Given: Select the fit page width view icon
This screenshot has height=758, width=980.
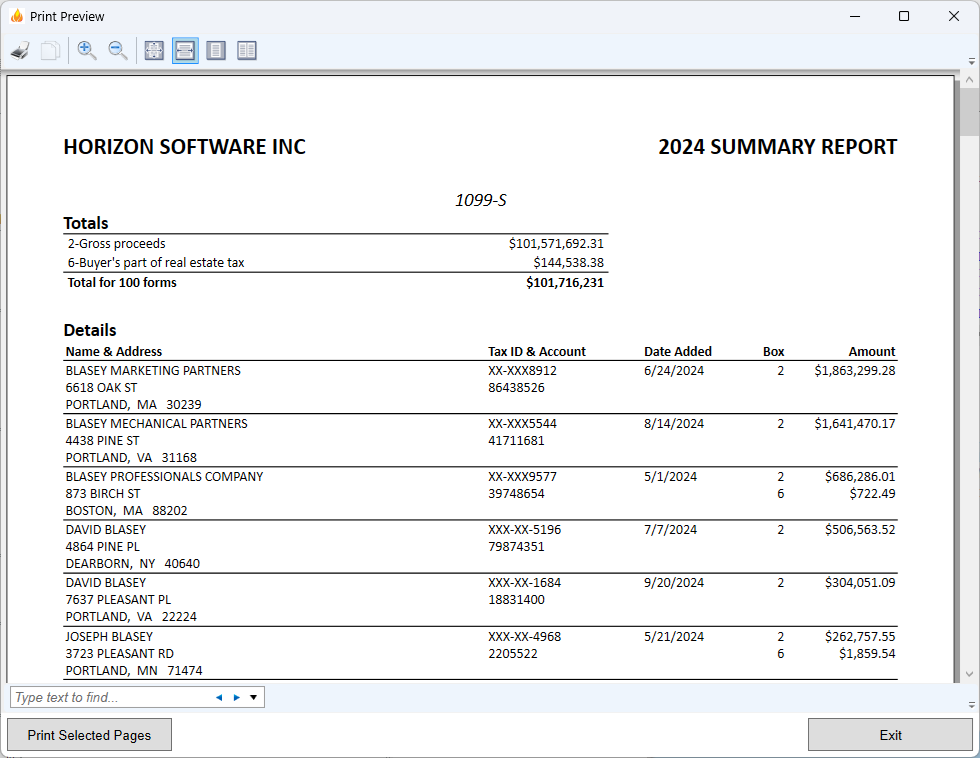Looking at the screenshot, I should pyautogui.click(x=185, y=51).
